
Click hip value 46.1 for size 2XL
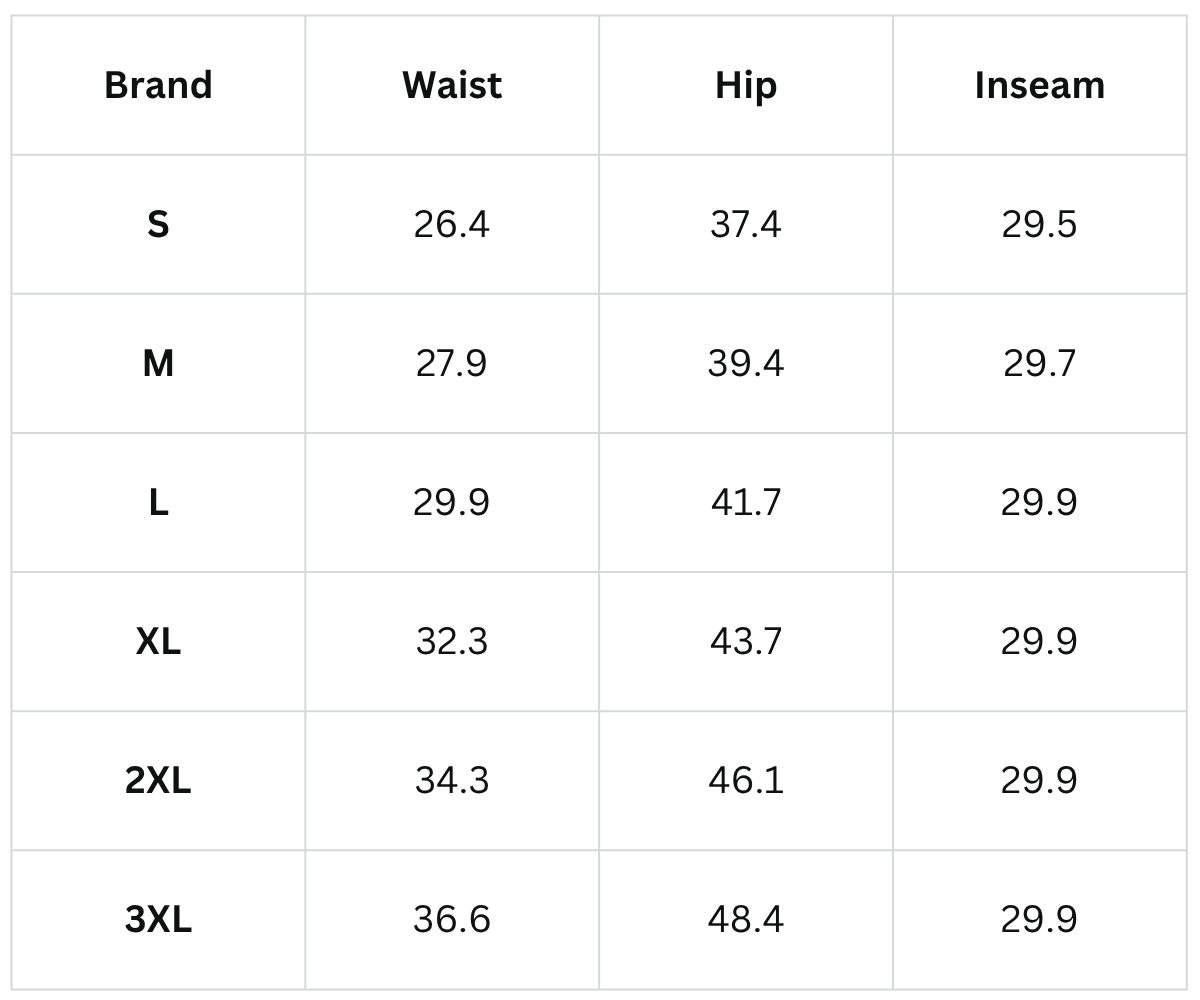pos(746,780)
